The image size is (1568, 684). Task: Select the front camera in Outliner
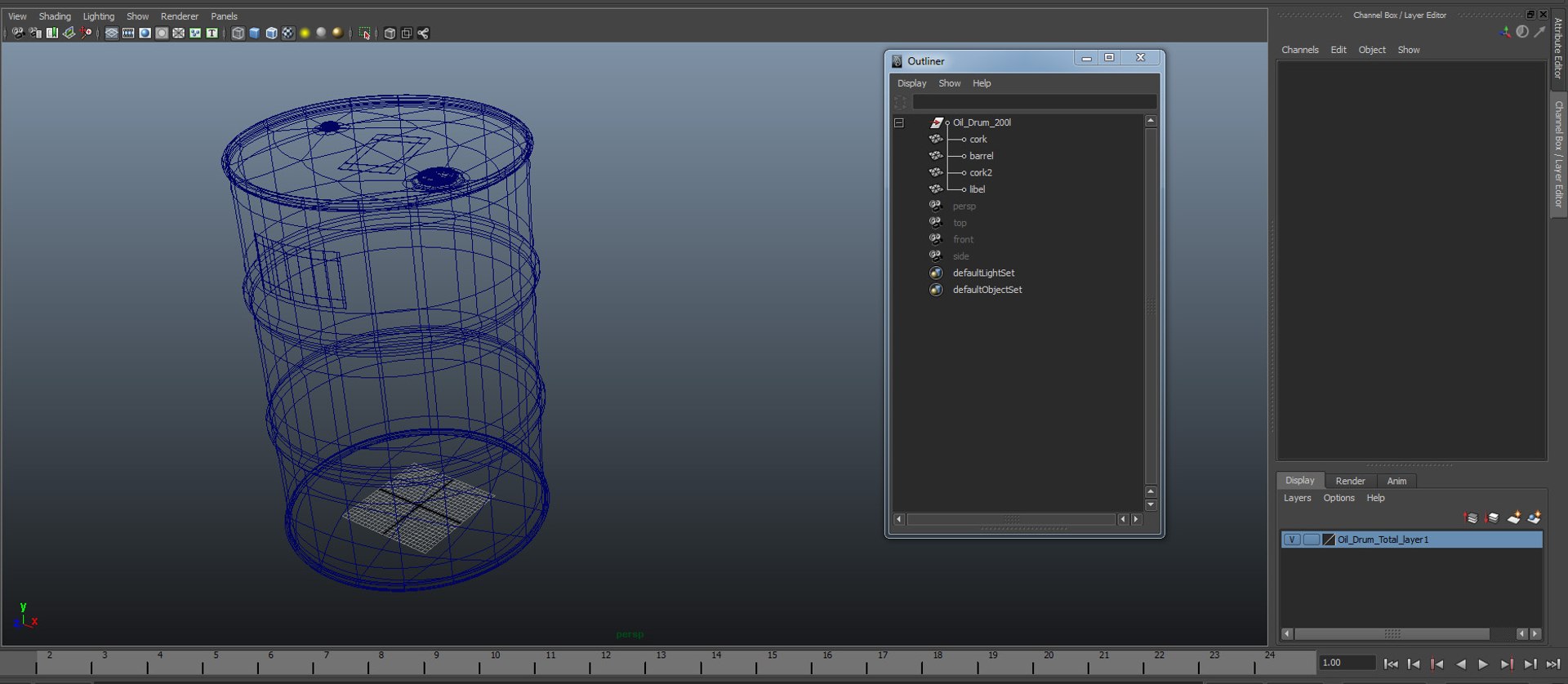pyautogui.click(x=963, y=240)
